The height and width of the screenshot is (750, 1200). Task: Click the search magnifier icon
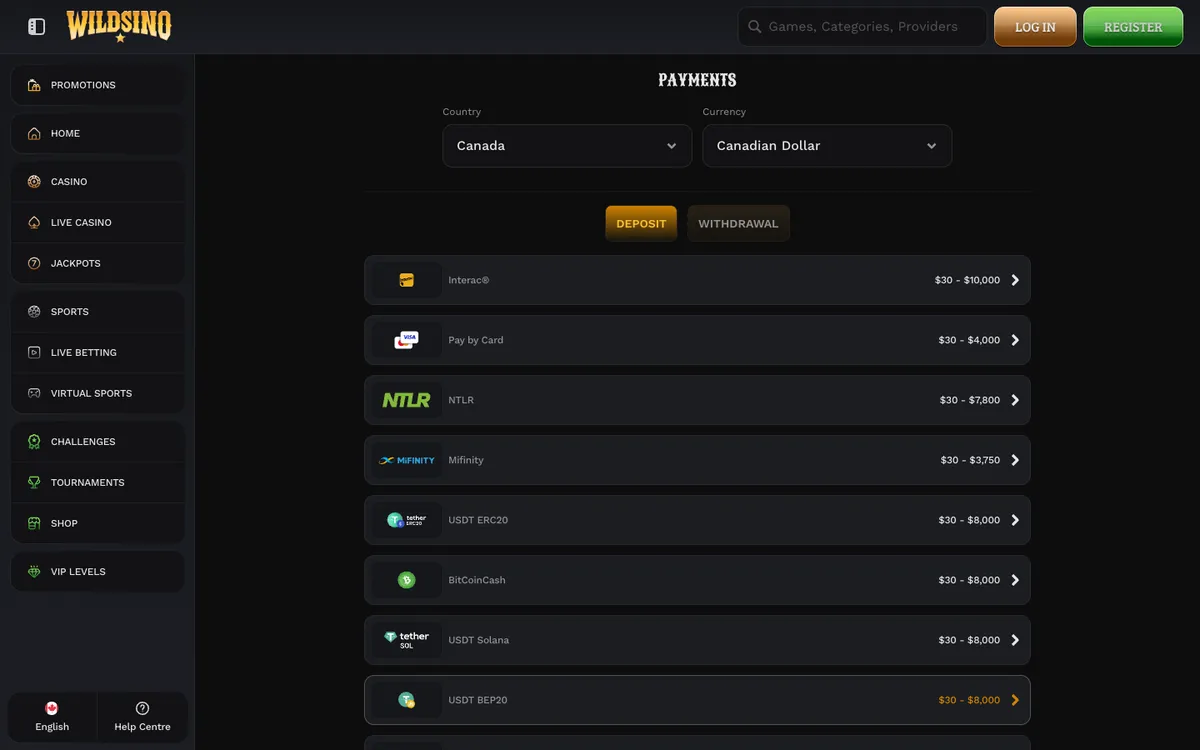coord(755,27)
